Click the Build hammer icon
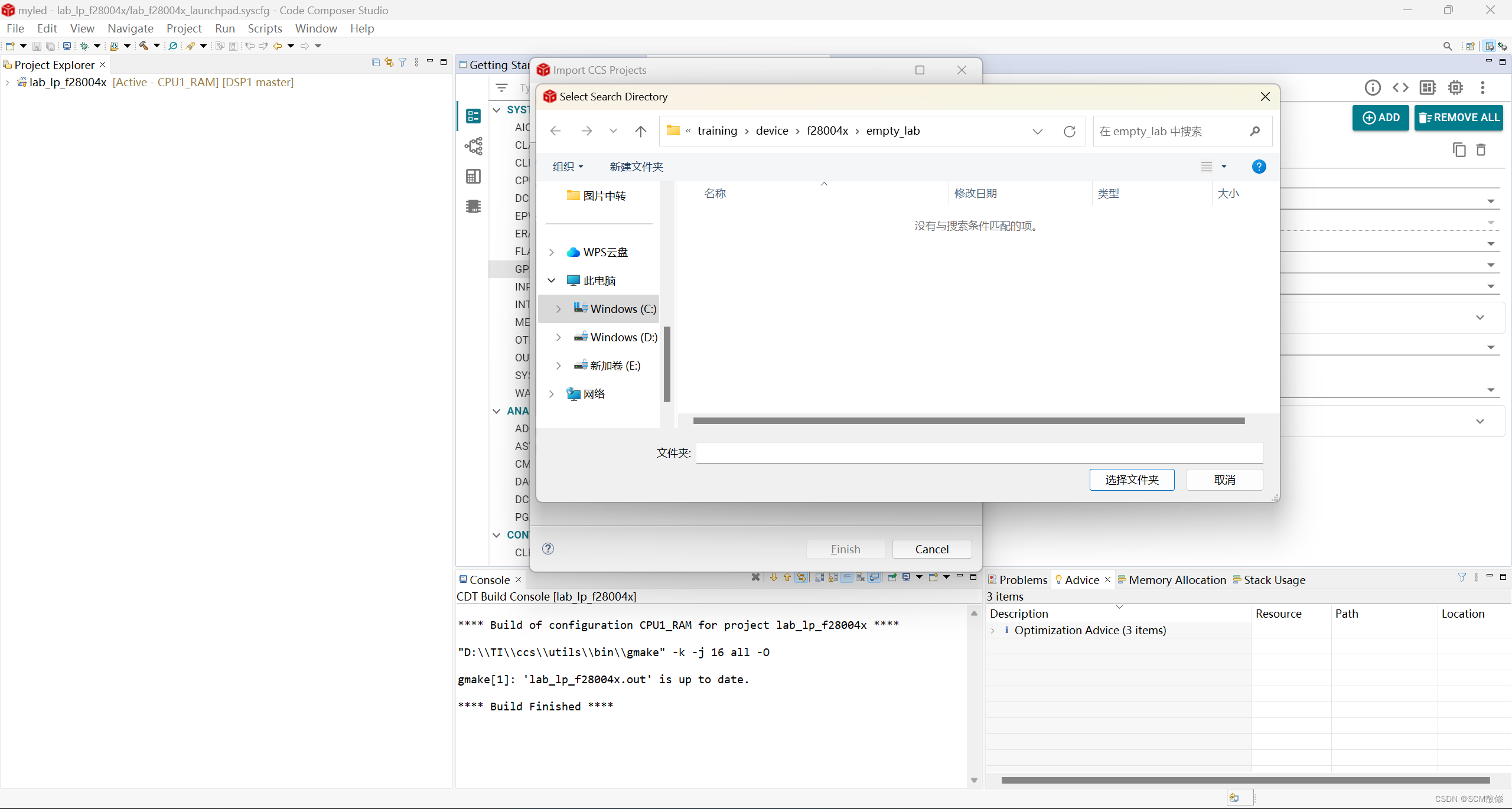Screen dimensions: 1512x809 pos(144,46)
